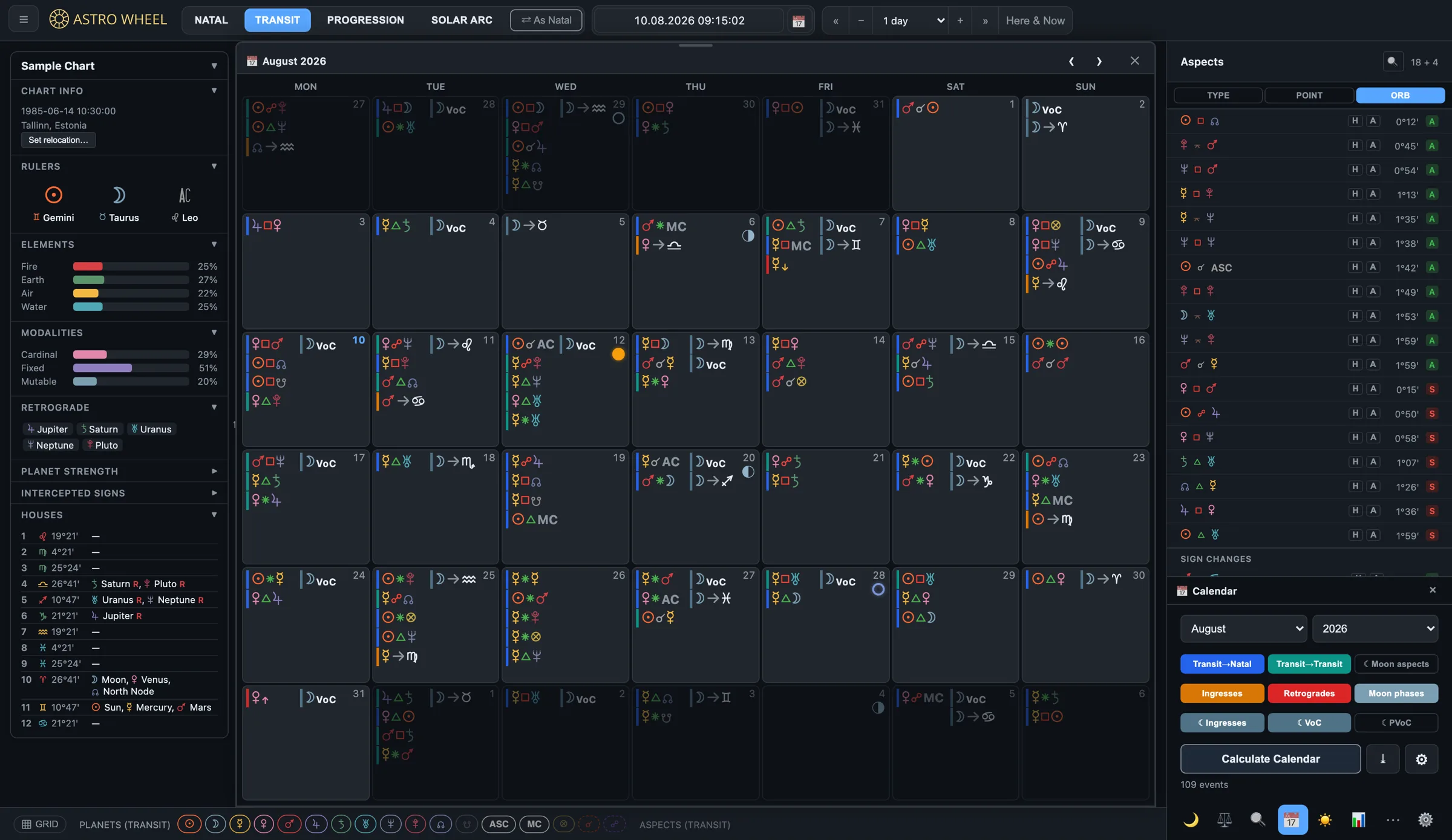The height and width of the screenshot is (840, 1452).
Task: Expand the PLANET STRENGTH section
Action: pyautogui.click(x=119, y=470)
